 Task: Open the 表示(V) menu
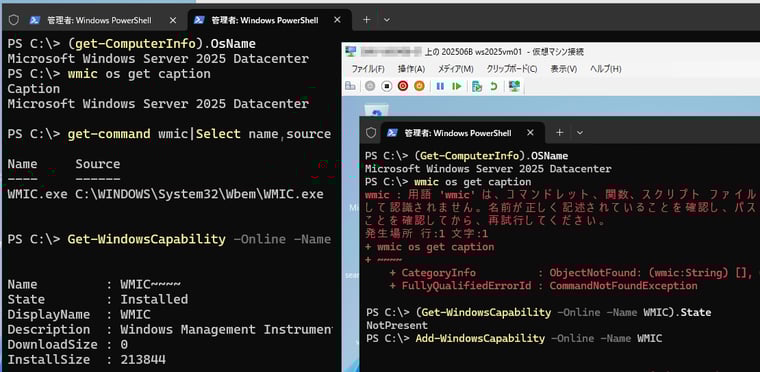(x=564, y=69)
